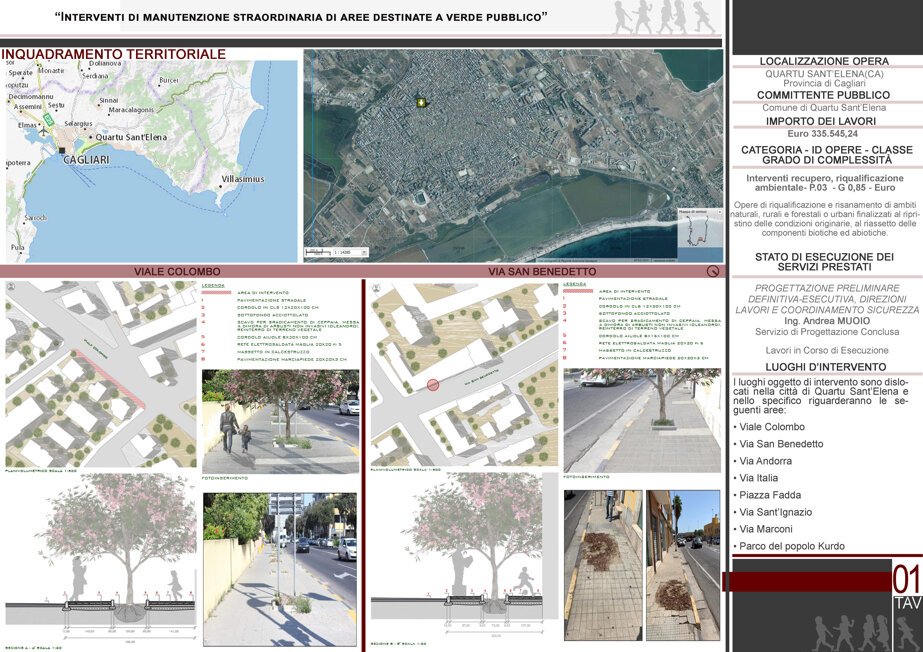Image resolution: width=923 pixels, height=652 pixels.
Task: Click Viale Colombo in the locations list
Action: [x=772, y=427]
